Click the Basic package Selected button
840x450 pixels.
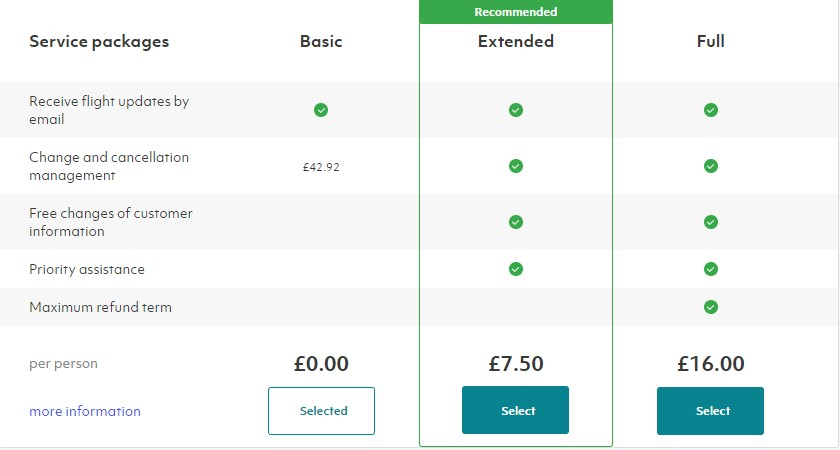coord(321,411)
